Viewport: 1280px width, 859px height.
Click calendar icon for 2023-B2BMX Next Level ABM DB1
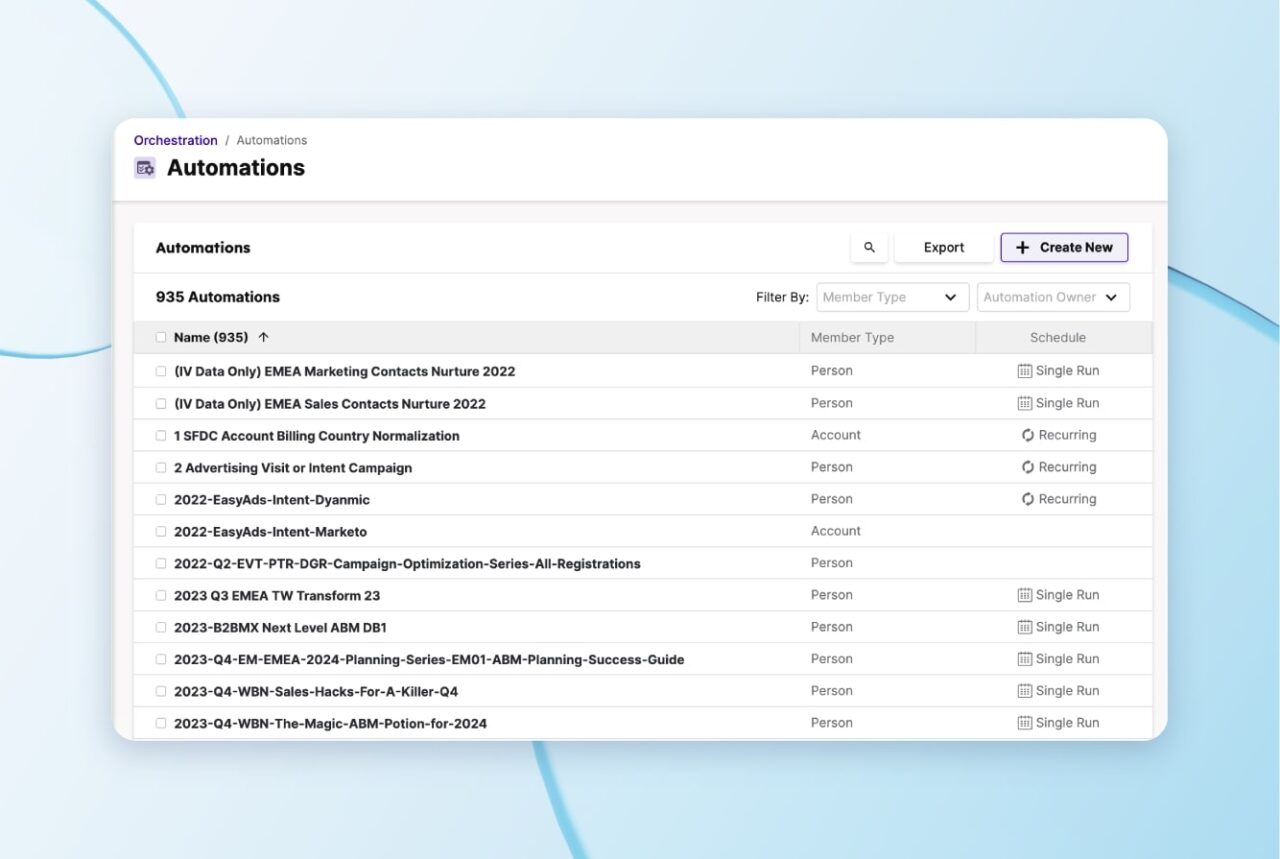click(1024, 628)
